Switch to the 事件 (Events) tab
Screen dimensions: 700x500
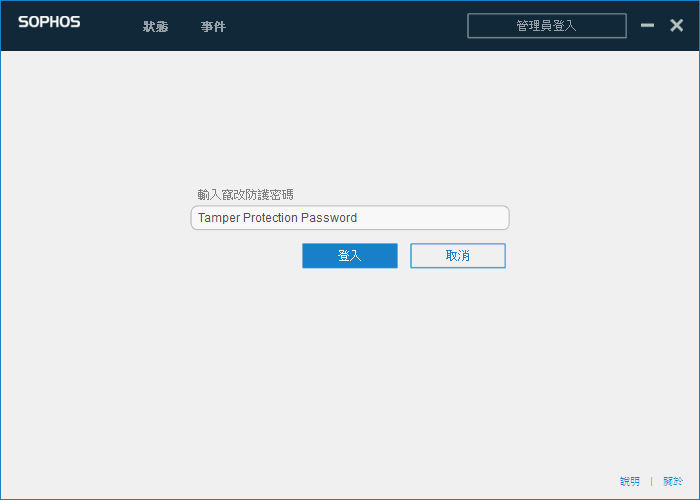click(213, 26)
